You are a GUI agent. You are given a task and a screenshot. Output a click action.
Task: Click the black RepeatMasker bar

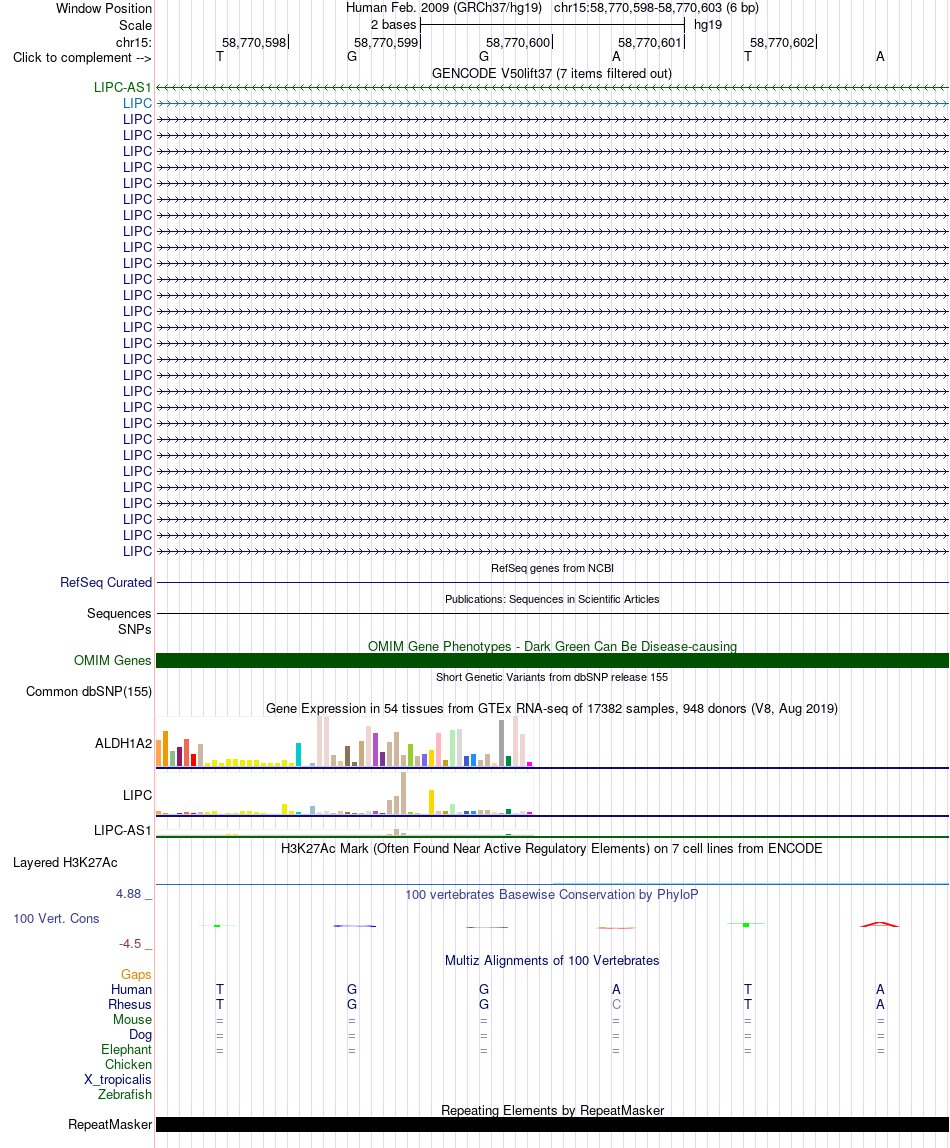(553, 1125)
